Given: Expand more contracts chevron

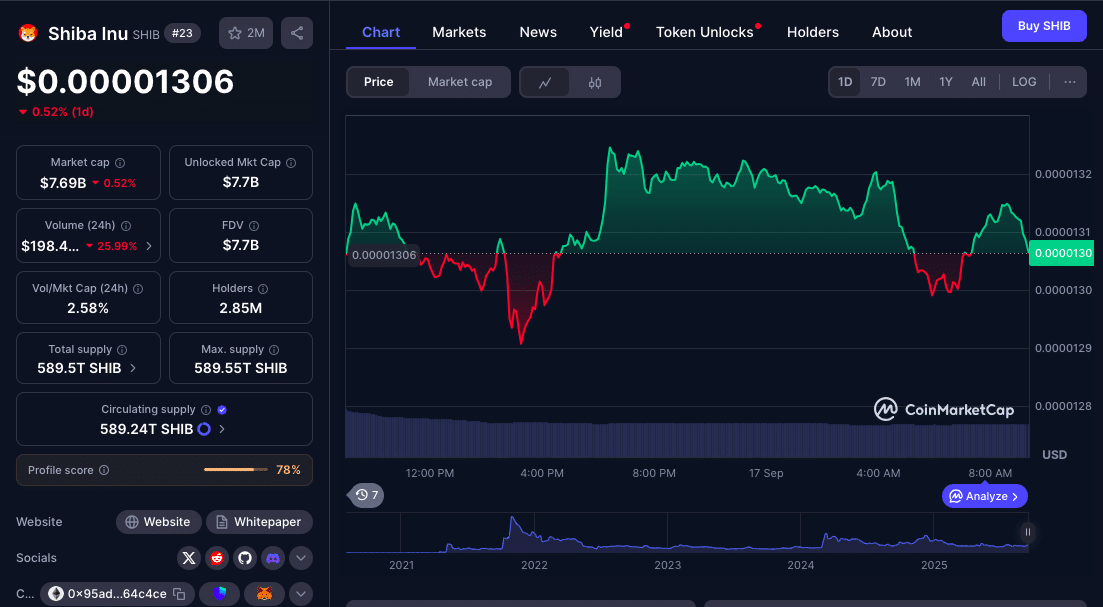Looking at the screenshot, I should pyautogui.click(x=300, y=594).
